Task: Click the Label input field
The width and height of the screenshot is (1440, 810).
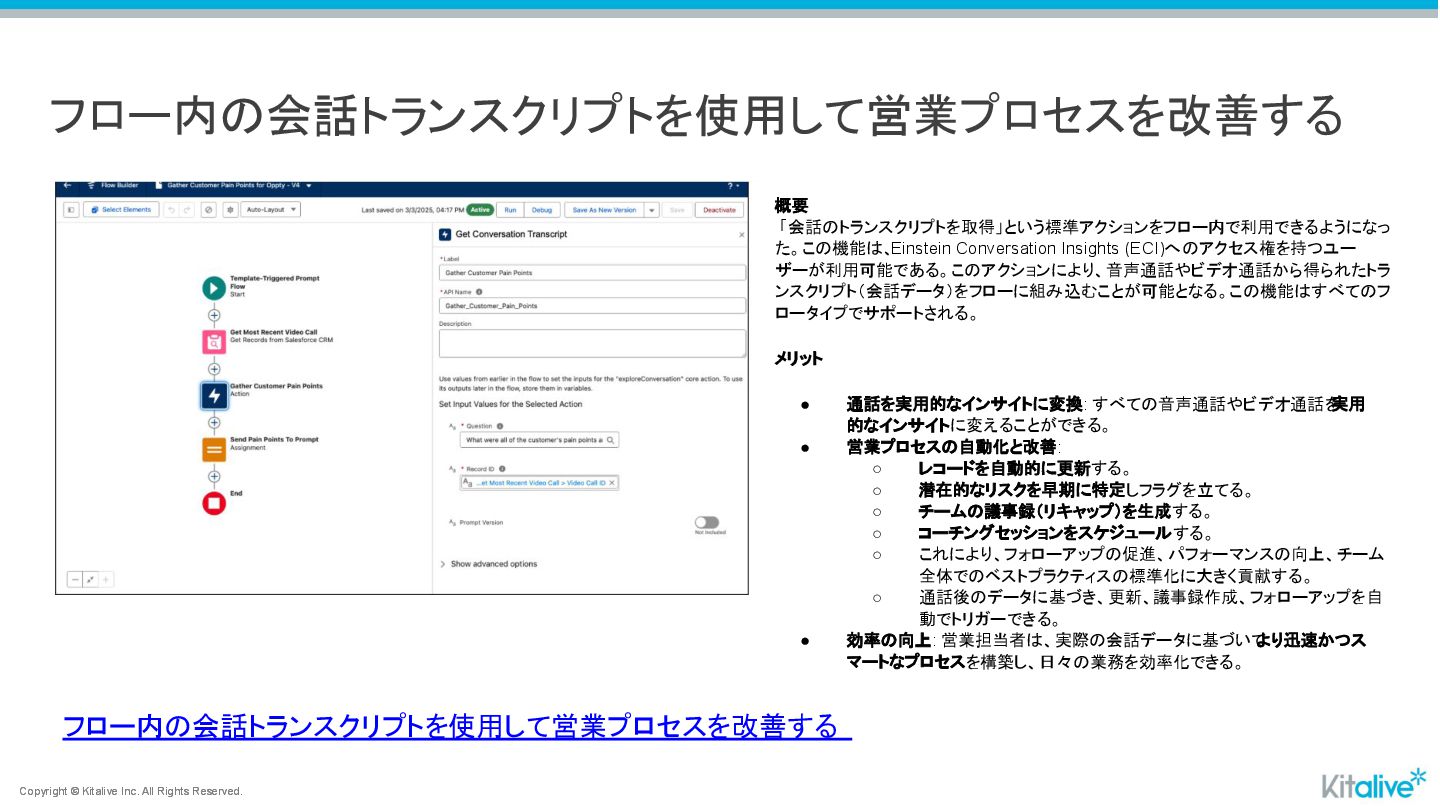Action: pyautogui.click(x=592, y=272)
